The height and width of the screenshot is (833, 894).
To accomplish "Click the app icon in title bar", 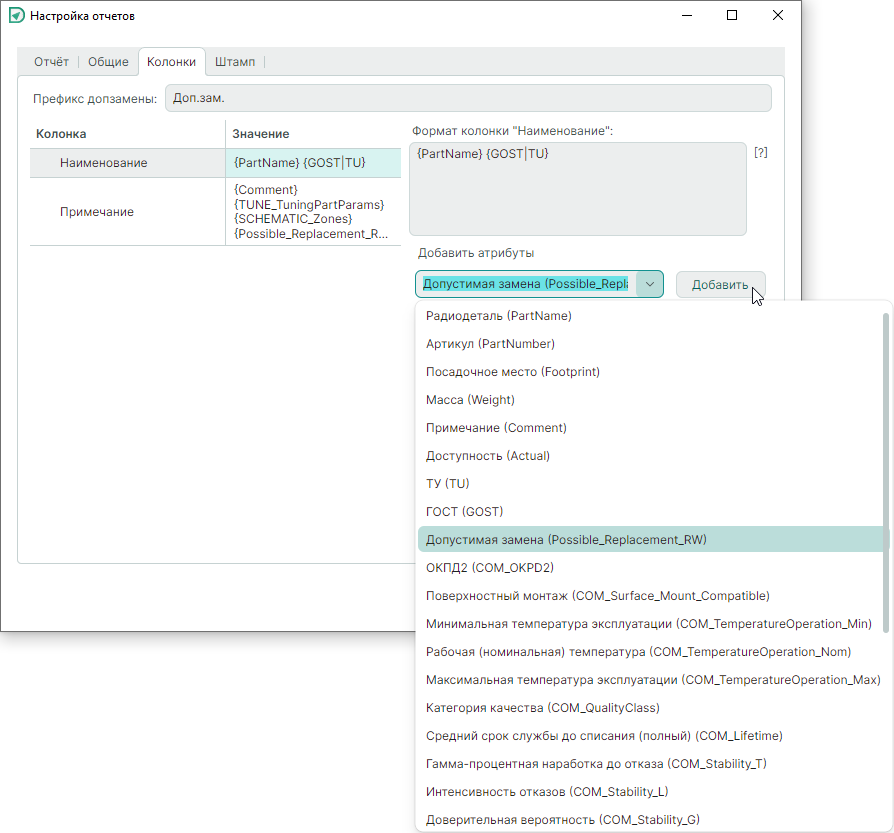I will (16, 16).
